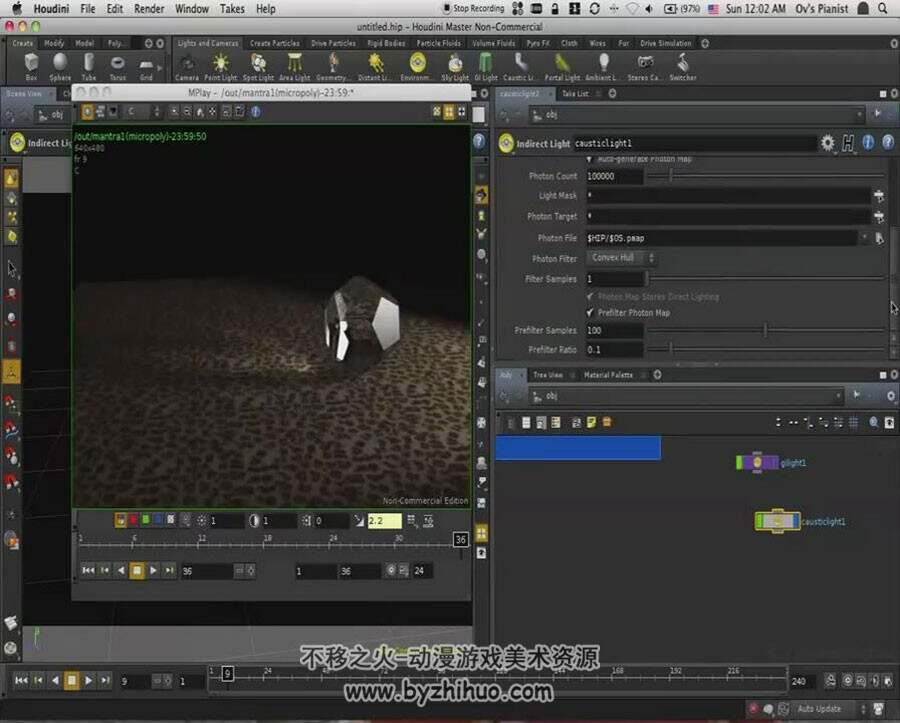This screenshot has height=723, width=900.
Task: Open the Render menu
Action: 149,9
